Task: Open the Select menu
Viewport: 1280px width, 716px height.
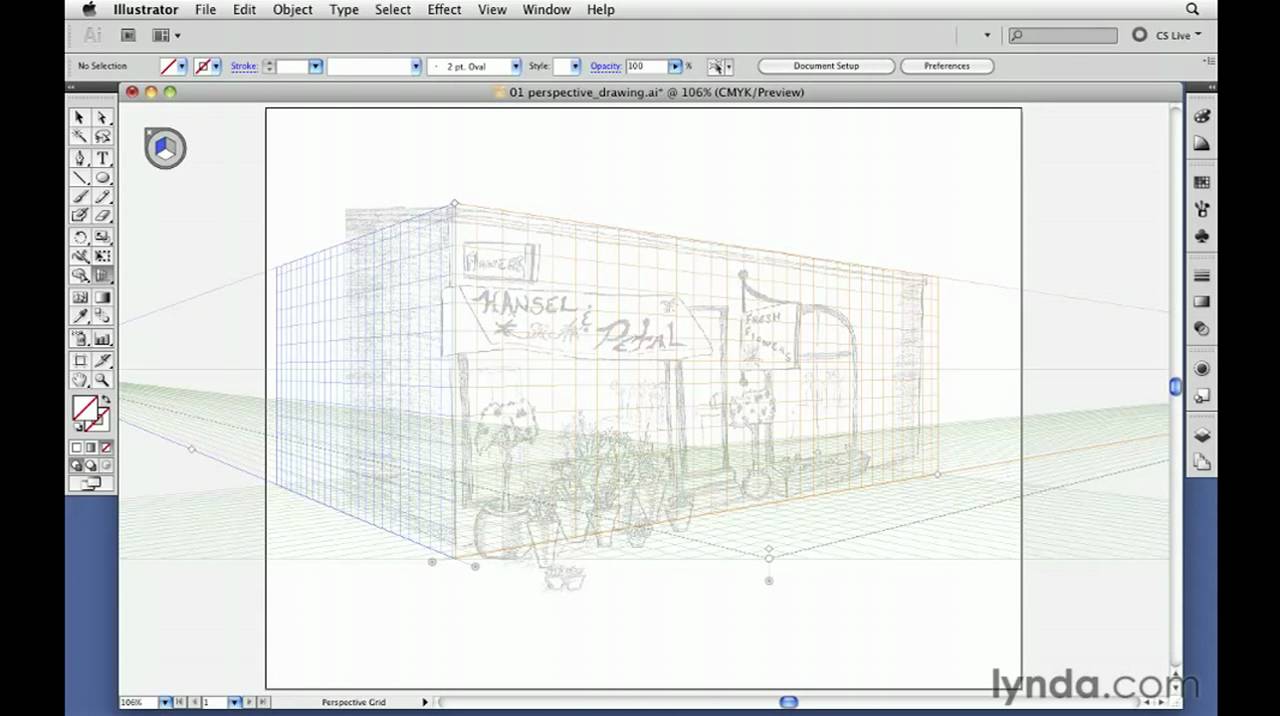Action: point(392,9)
